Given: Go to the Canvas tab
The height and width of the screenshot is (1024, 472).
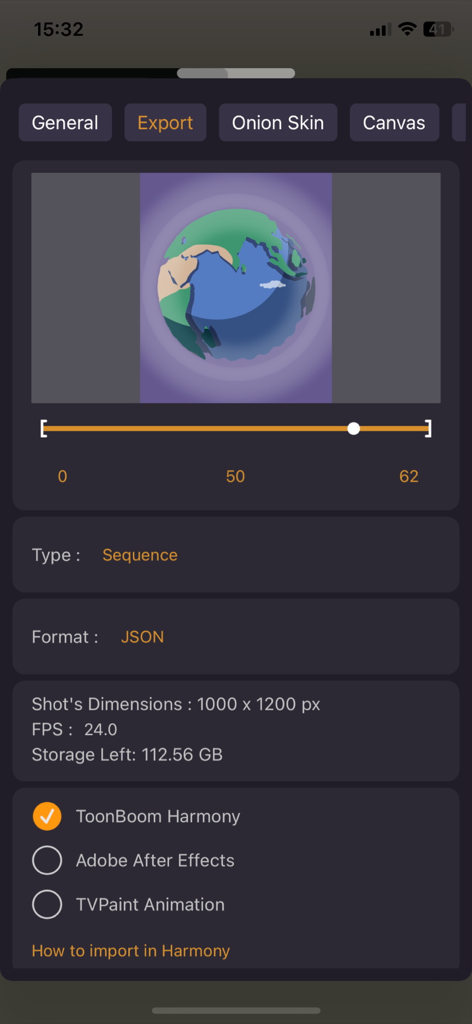Looking at the screenshot, I should point(394,123).
